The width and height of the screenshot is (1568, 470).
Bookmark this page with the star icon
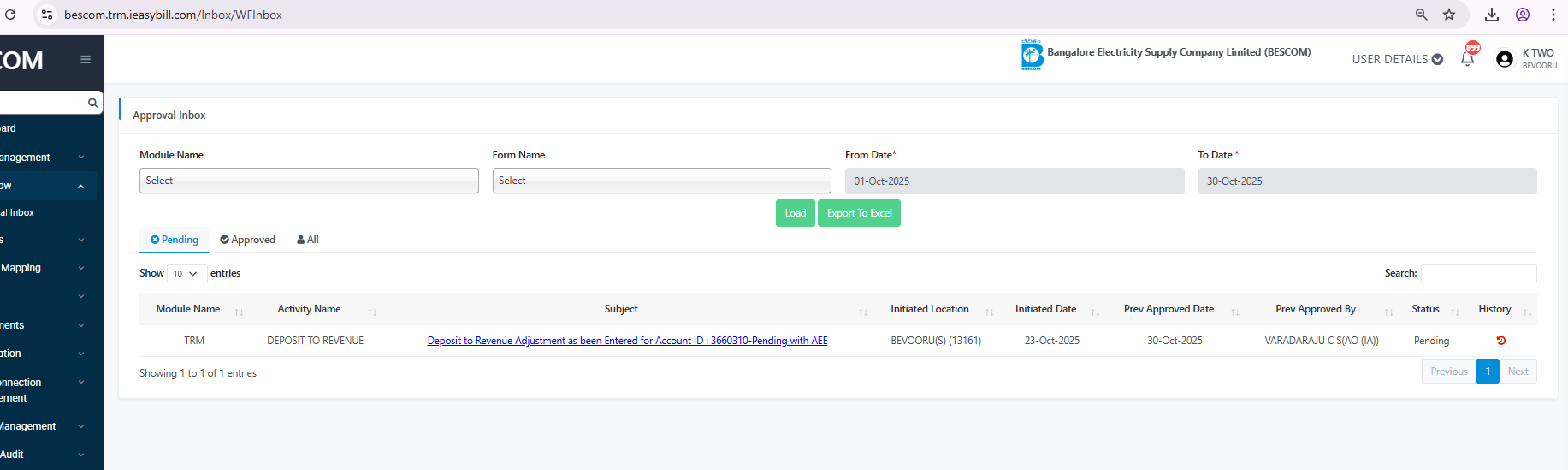click(1449, 15)
